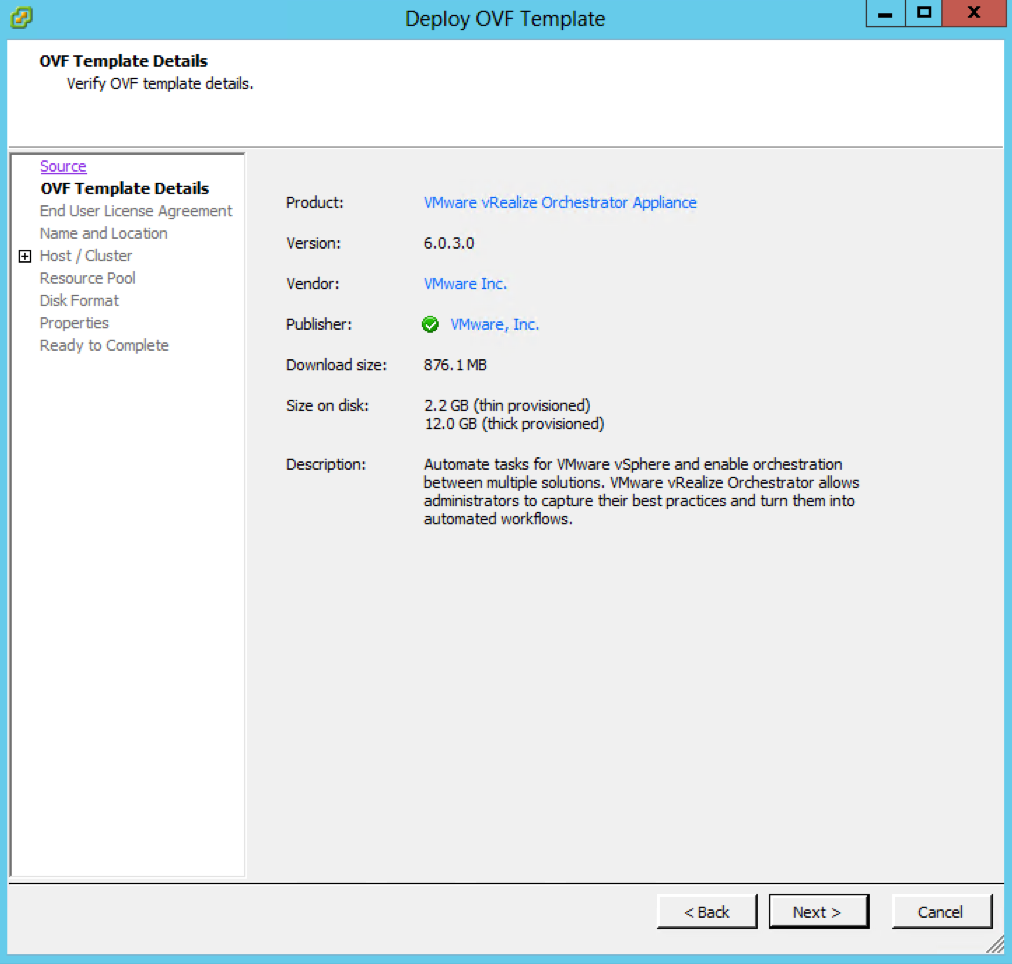Open the Properties step
The width and height of the screenshot is (1012, 964).
click(x=74, y=323)
